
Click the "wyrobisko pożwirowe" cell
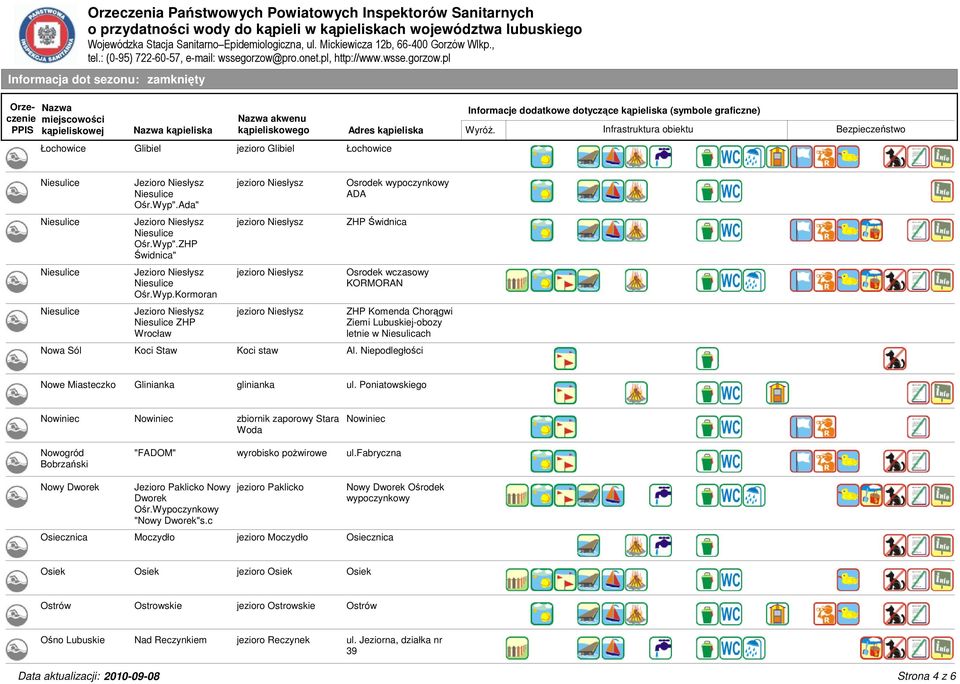pyautogui.click(x=282, y=454)
